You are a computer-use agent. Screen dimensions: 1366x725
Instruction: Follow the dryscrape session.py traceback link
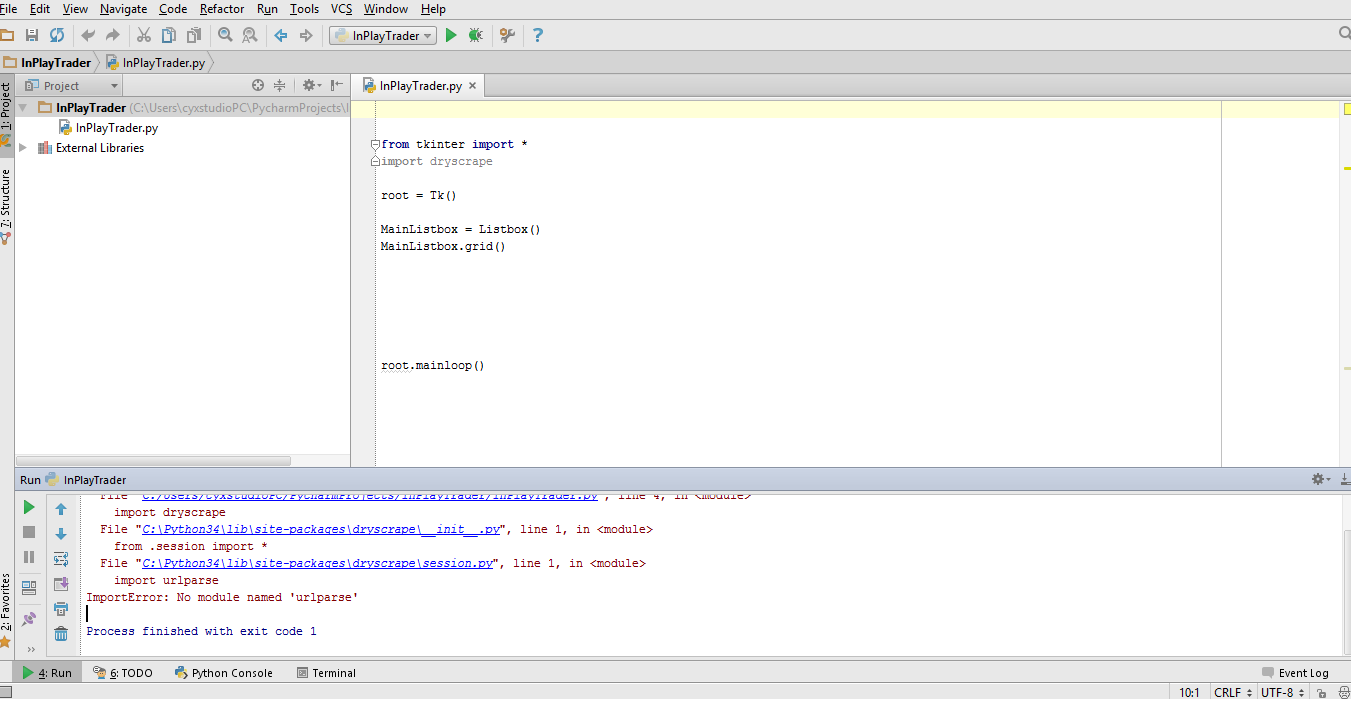point(318,563)
